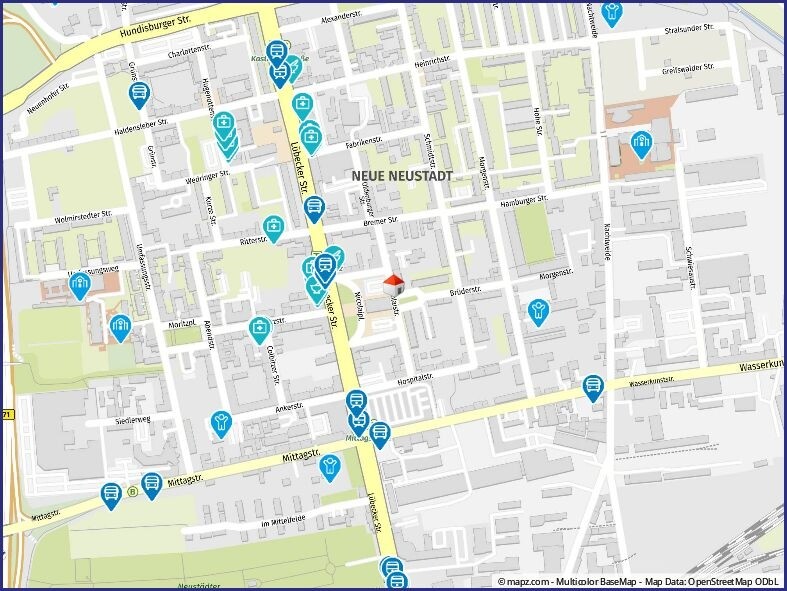Select school marker near Schwiesaustr.
The image size is (787, 591).
pyautogui.click(x=641, y=144)
